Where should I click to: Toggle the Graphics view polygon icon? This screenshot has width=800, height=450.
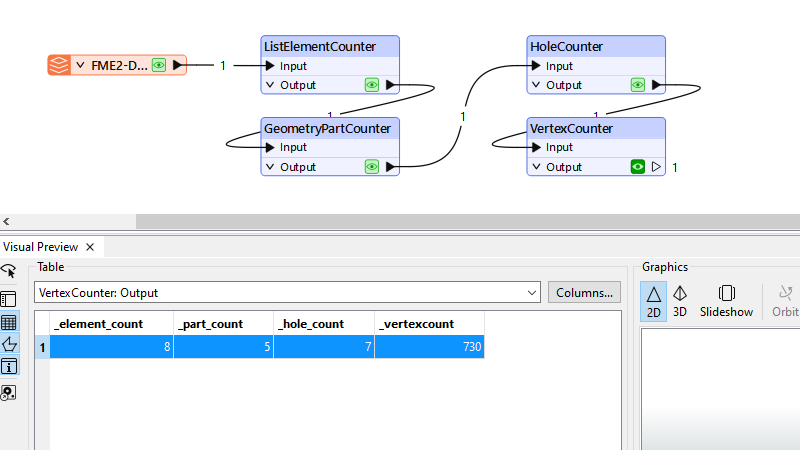(9, 344)
